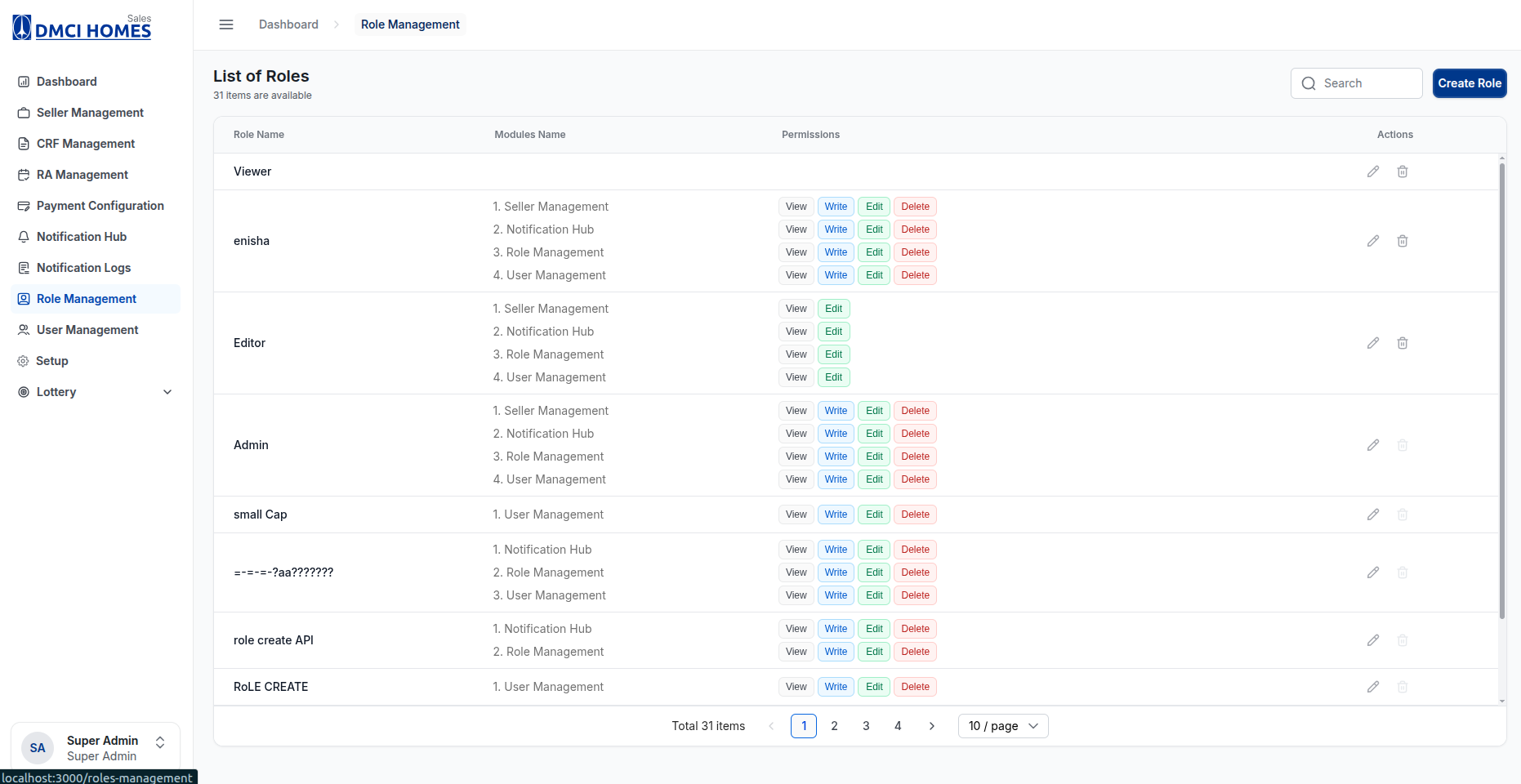Screen dimensions: 1521x784
Task: Go to page 3 of roles
Action: [866, 726]
